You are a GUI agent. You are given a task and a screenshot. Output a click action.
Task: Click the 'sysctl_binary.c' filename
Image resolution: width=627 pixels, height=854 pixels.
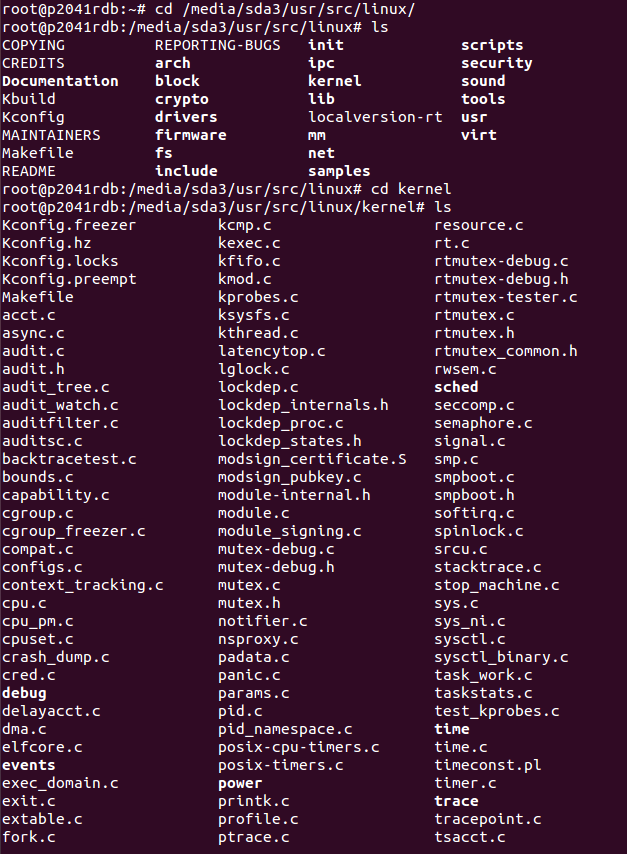[x=501, y=657]
